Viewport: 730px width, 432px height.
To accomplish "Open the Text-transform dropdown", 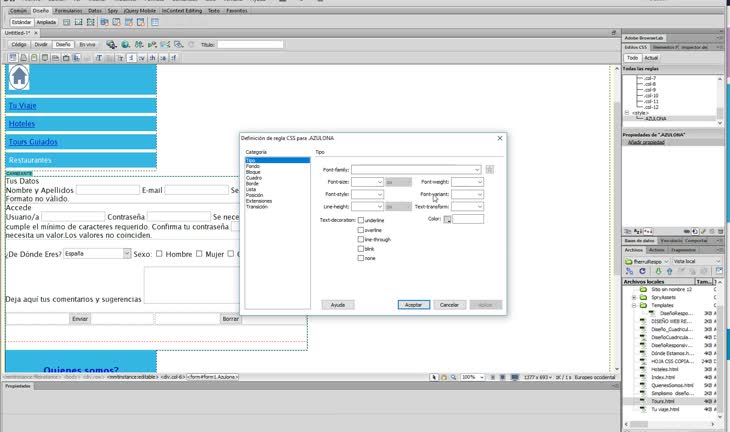I will (x=467, y=207).
